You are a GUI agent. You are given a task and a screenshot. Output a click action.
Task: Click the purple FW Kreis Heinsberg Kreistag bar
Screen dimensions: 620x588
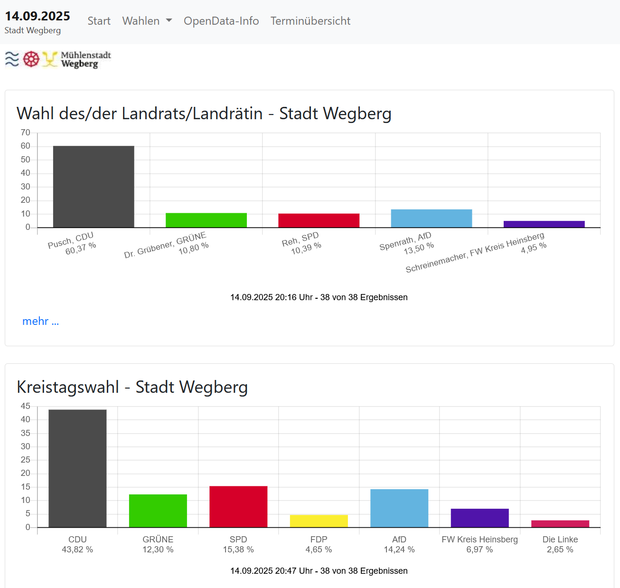click(480, 518)
